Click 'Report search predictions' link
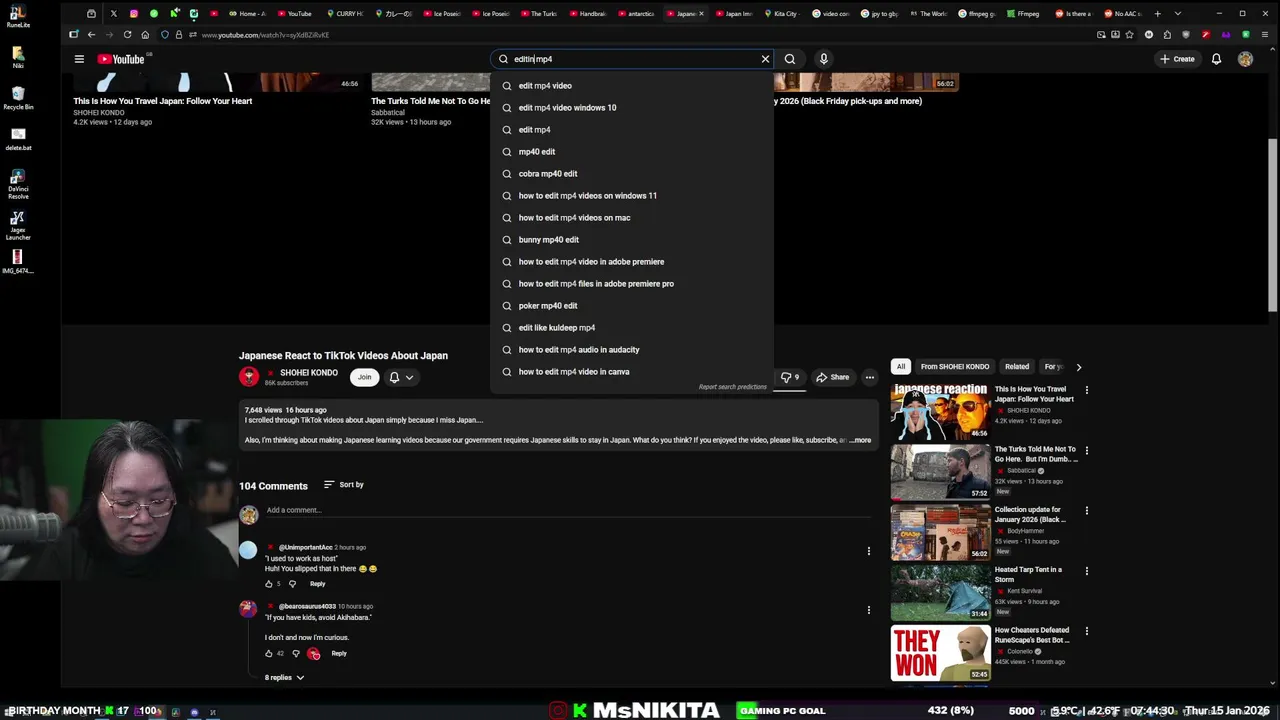 732,387
